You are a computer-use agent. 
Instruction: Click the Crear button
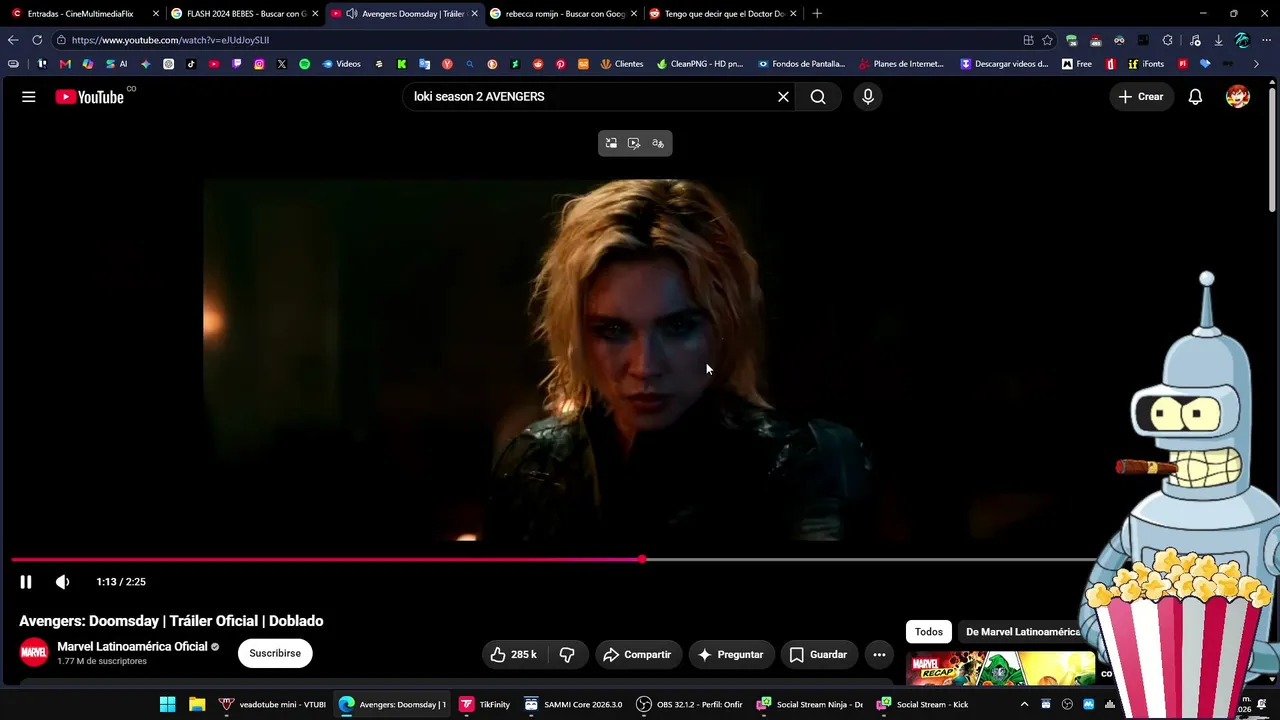tap(1141, 97)
